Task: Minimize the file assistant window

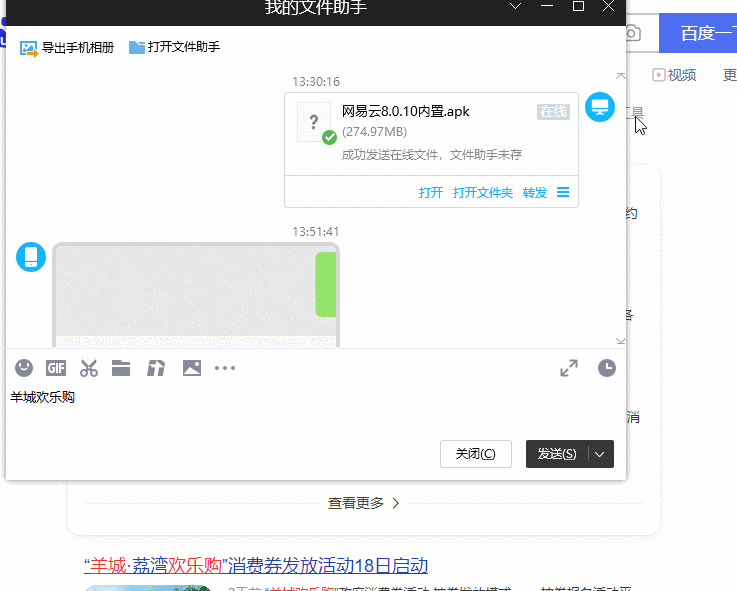Action: (x=547, y=6)
